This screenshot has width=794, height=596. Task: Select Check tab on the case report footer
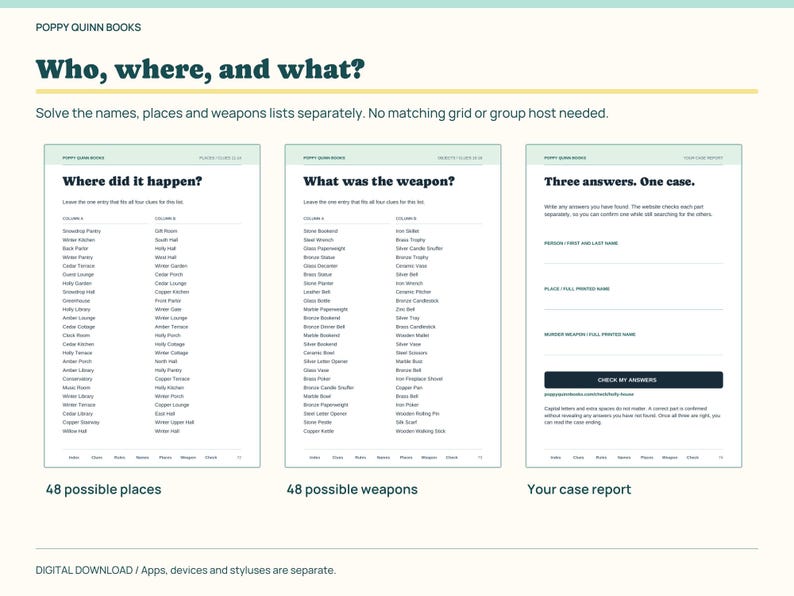[693, 457]
